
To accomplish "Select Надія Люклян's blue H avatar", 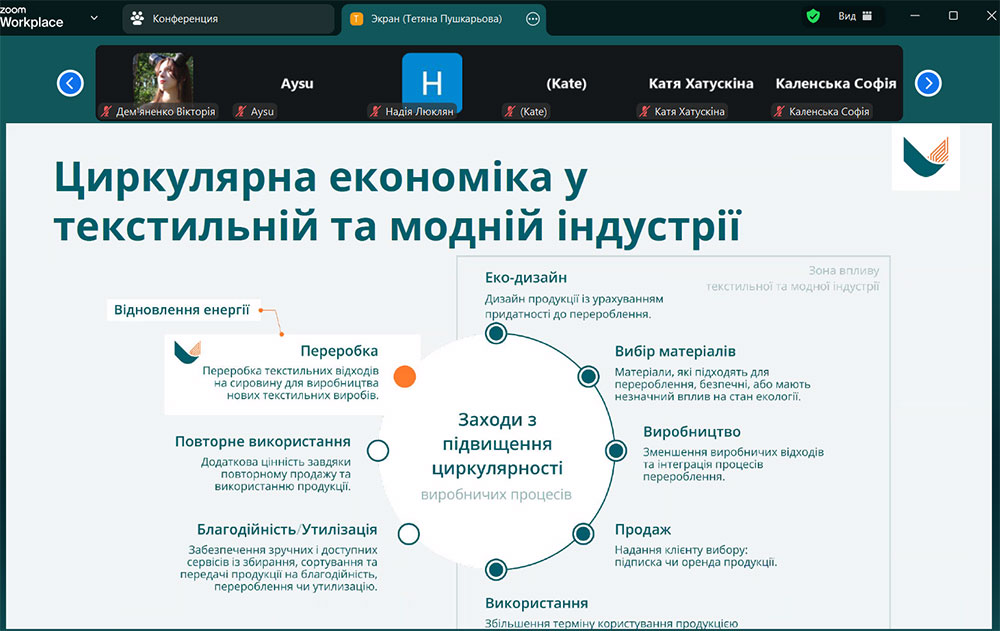I will click(x=432, y=78).
